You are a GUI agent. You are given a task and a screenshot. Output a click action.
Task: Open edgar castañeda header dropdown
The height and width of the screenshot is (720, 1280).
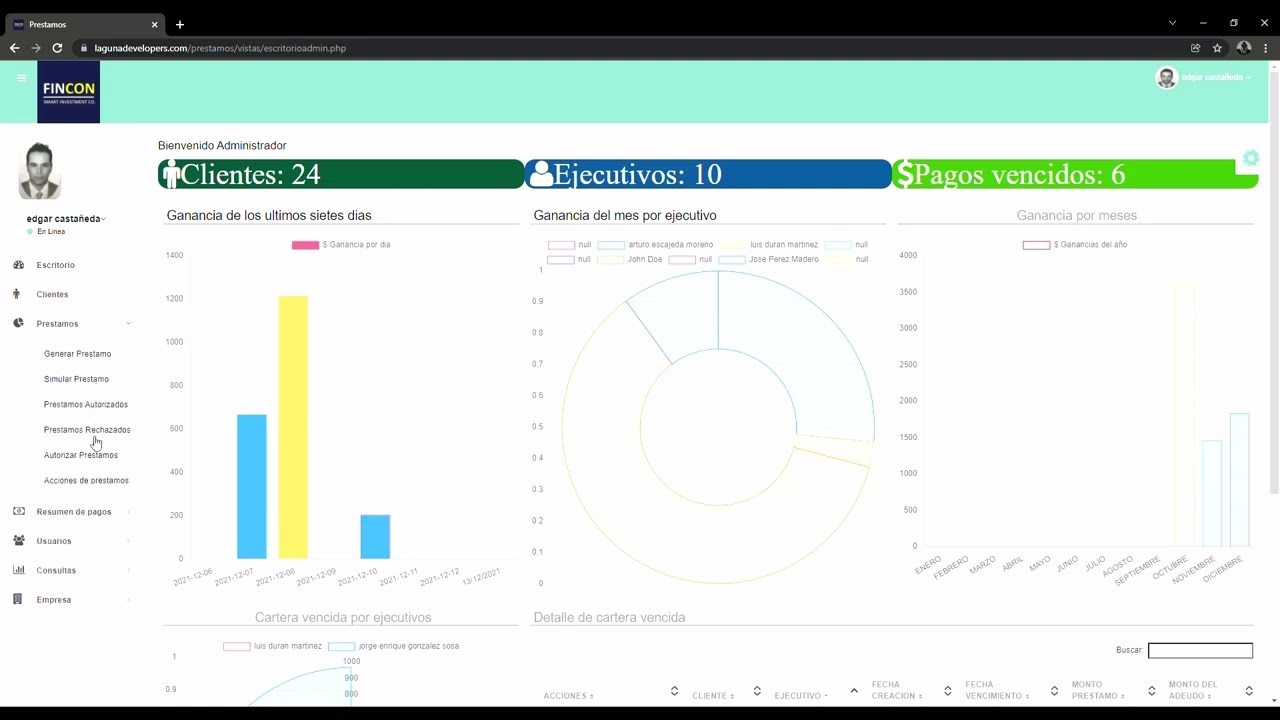click(x=1216, y=77)
